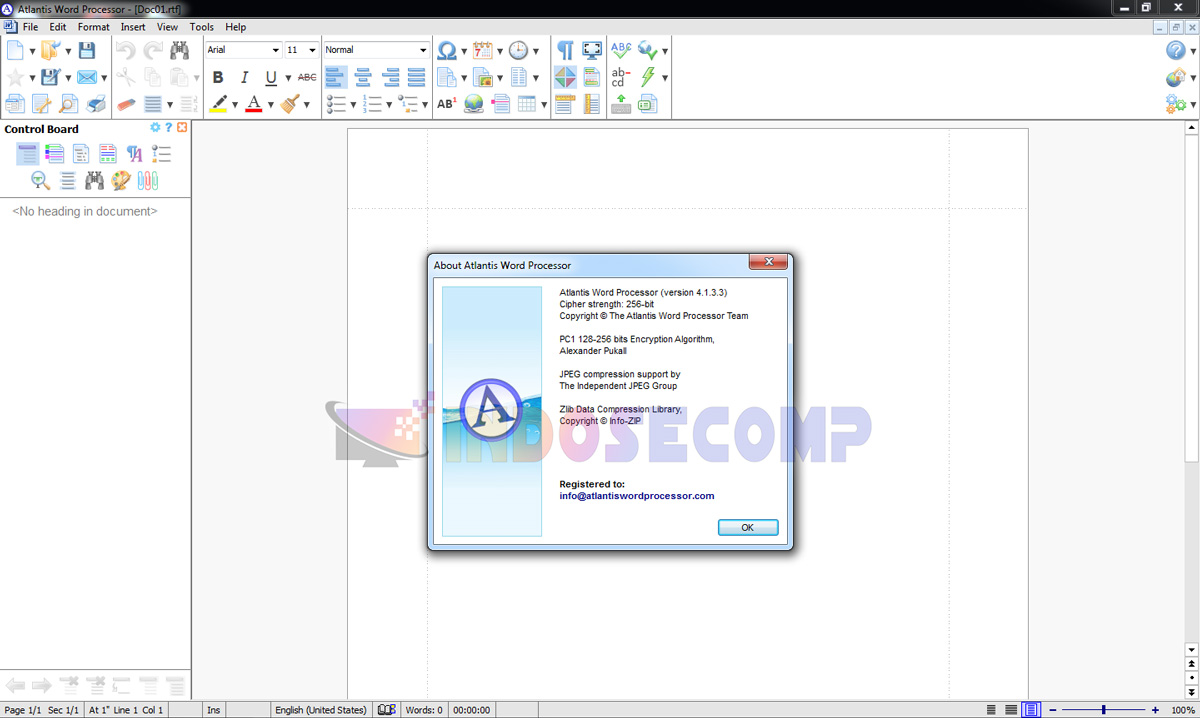Open the Control Board color palette tool
1200x718 pixels.
122,180
